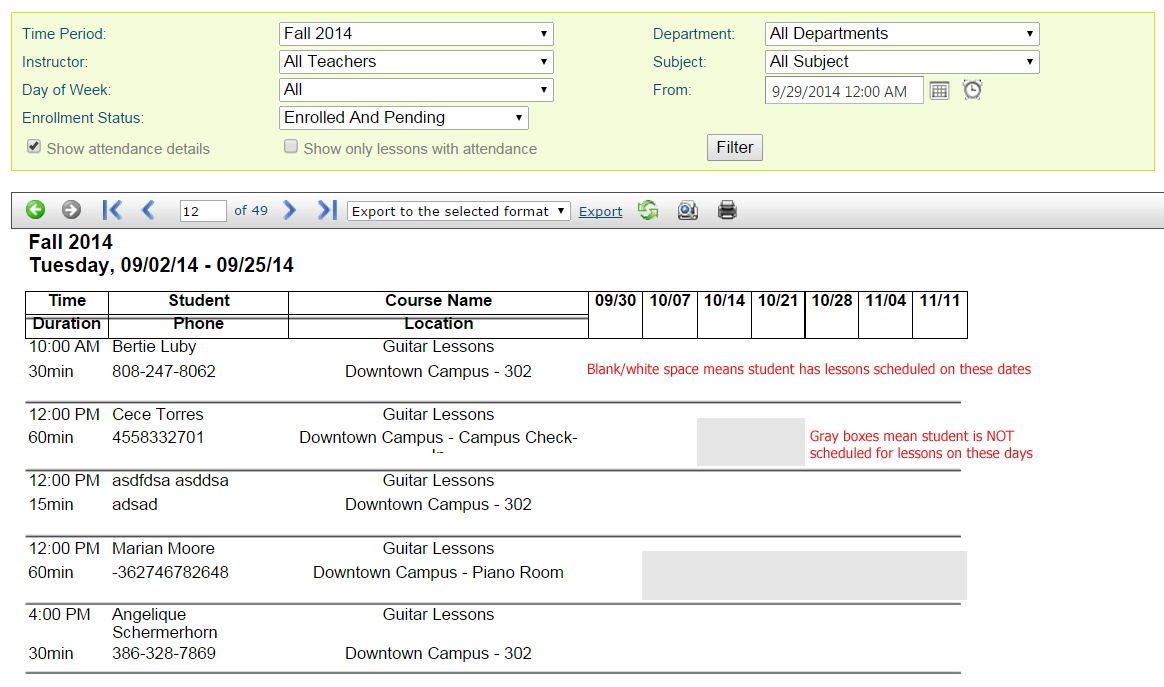This screenshot has height=687, width=1164.
Task: Click the page number input field
Action: point(203,211)
